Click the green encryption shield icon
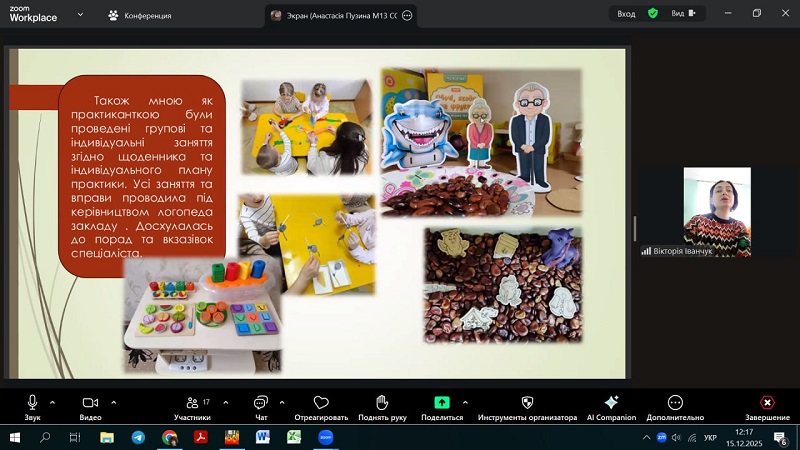The image size is (800, 450). coord(653,14)
